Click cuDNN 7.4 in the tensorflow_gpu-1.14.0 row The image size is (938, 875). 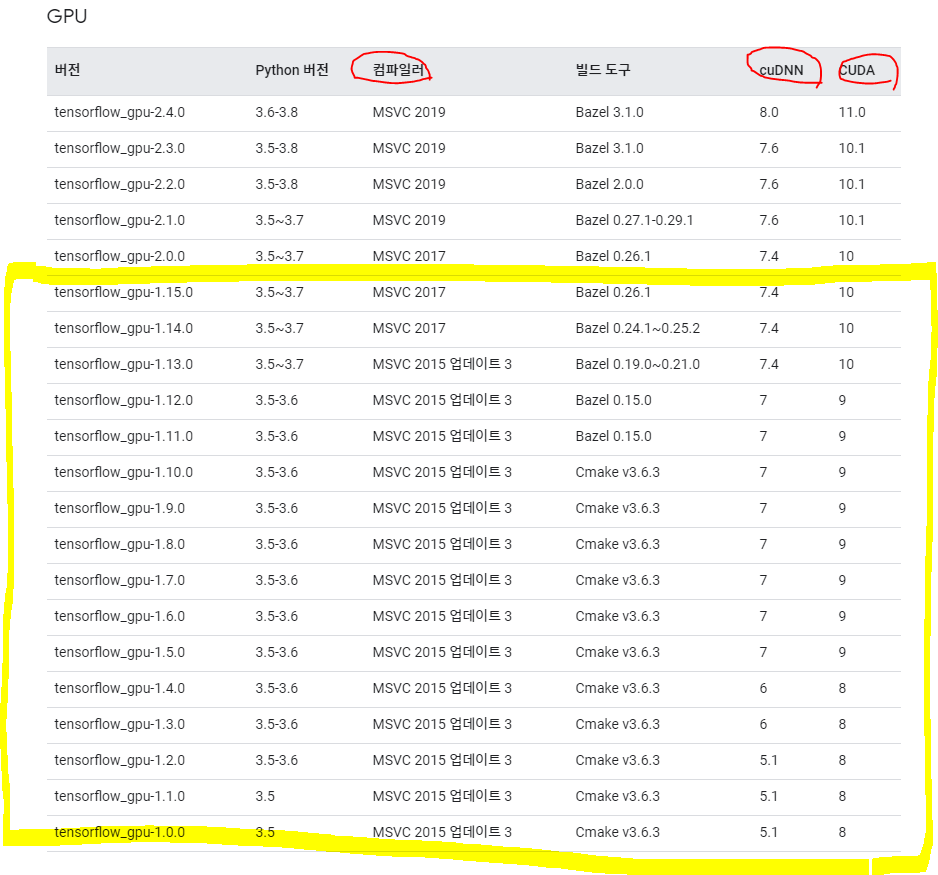769,328
